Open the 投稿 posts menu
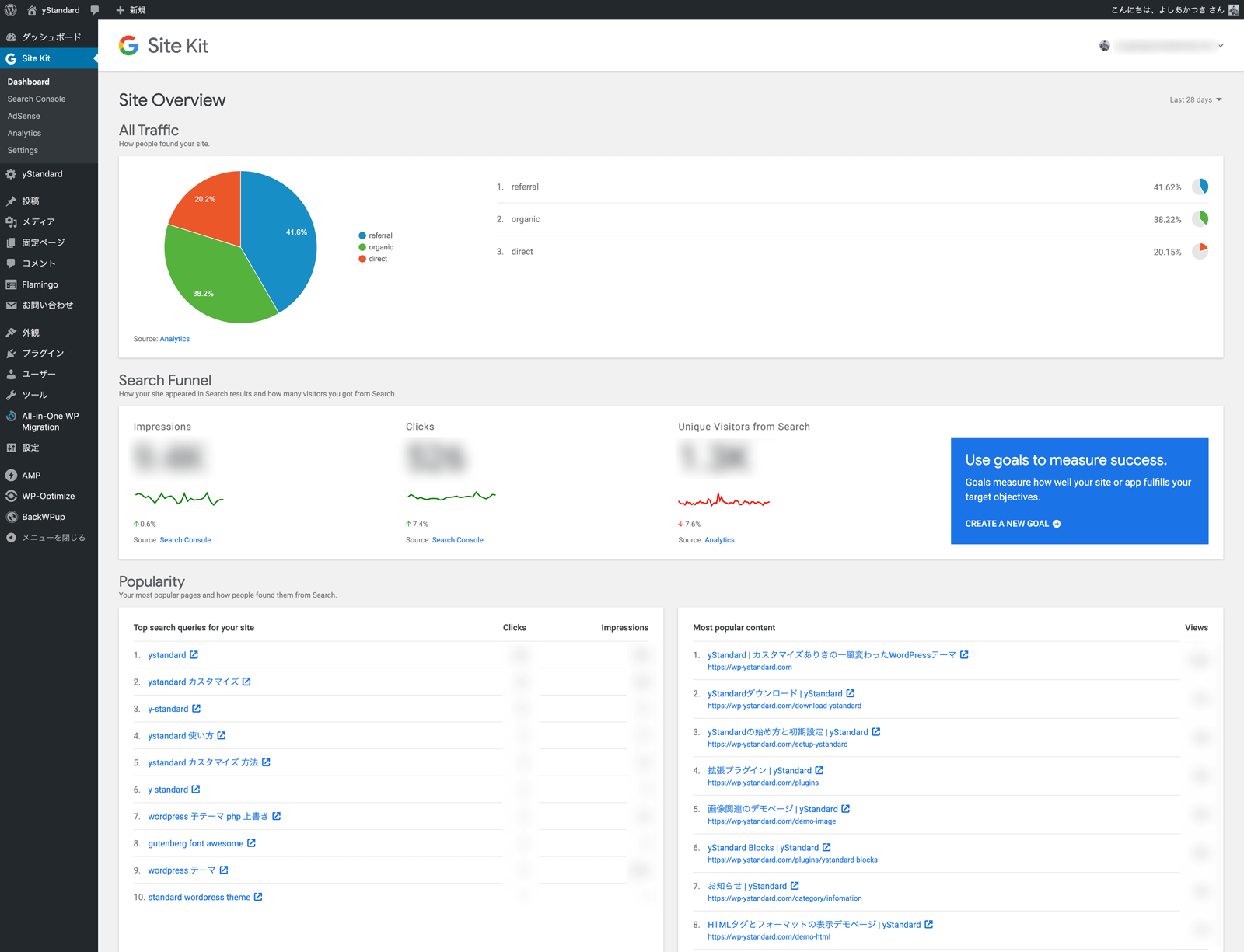 point(49,201)
